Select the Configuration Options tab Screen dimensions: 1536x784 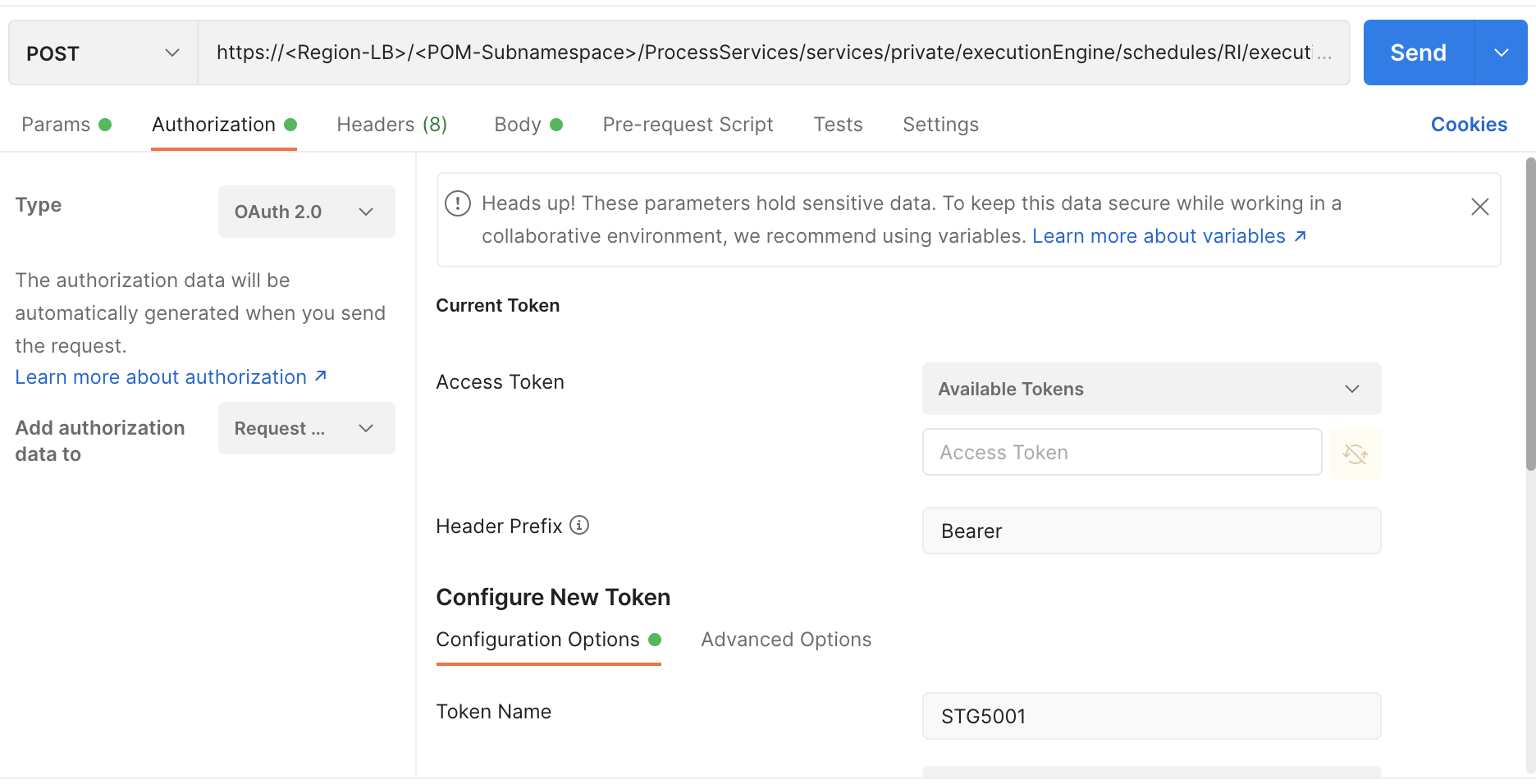click(x=537, y=639)
